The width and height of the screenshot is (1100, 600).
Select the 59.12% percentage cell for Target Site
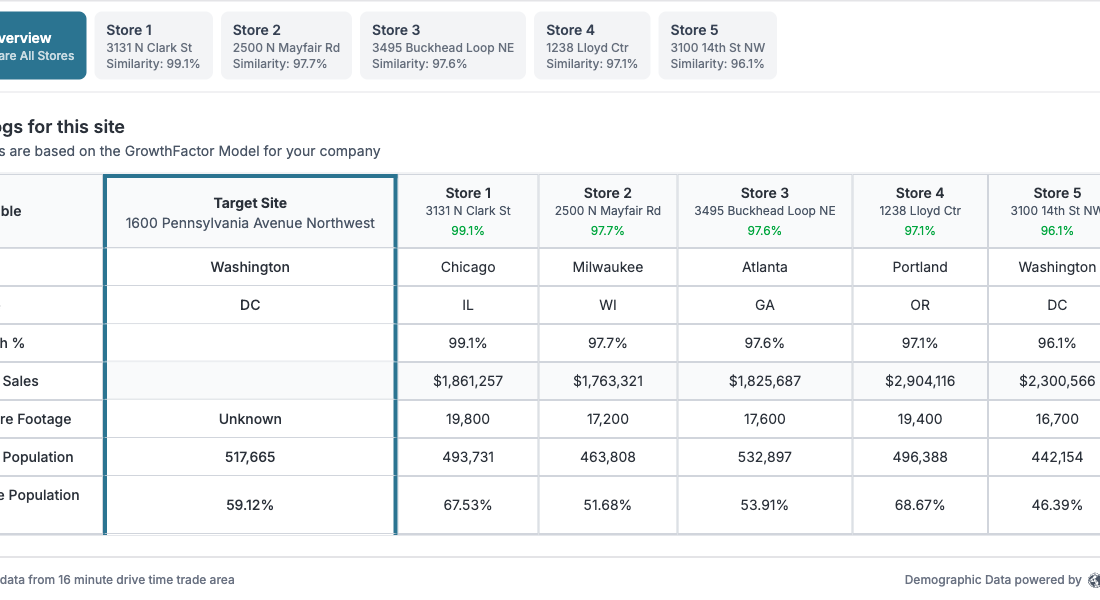[250, 504]
